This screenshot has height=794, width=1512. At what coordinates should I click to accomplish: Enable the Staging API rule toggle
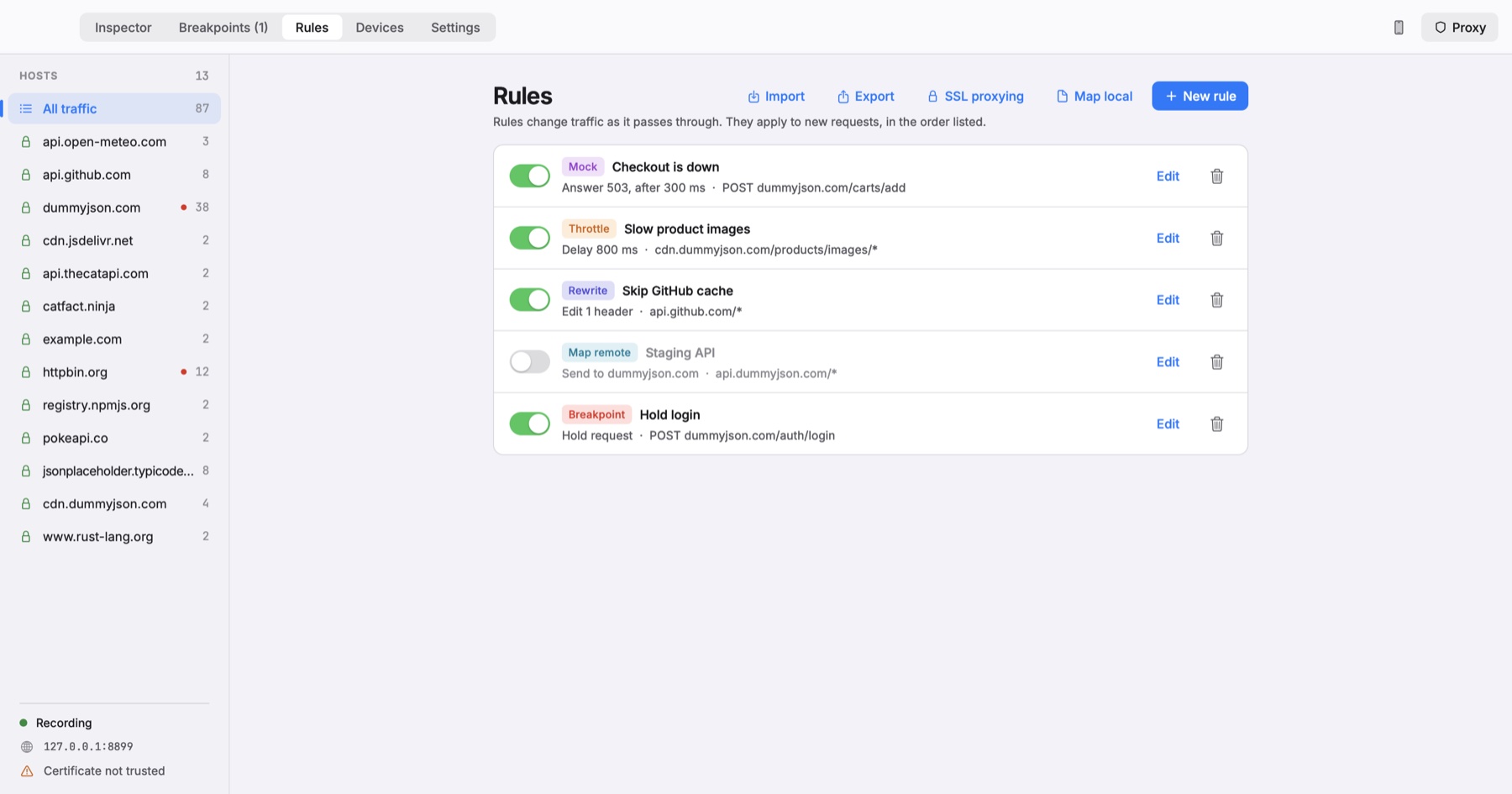point(529,362)
